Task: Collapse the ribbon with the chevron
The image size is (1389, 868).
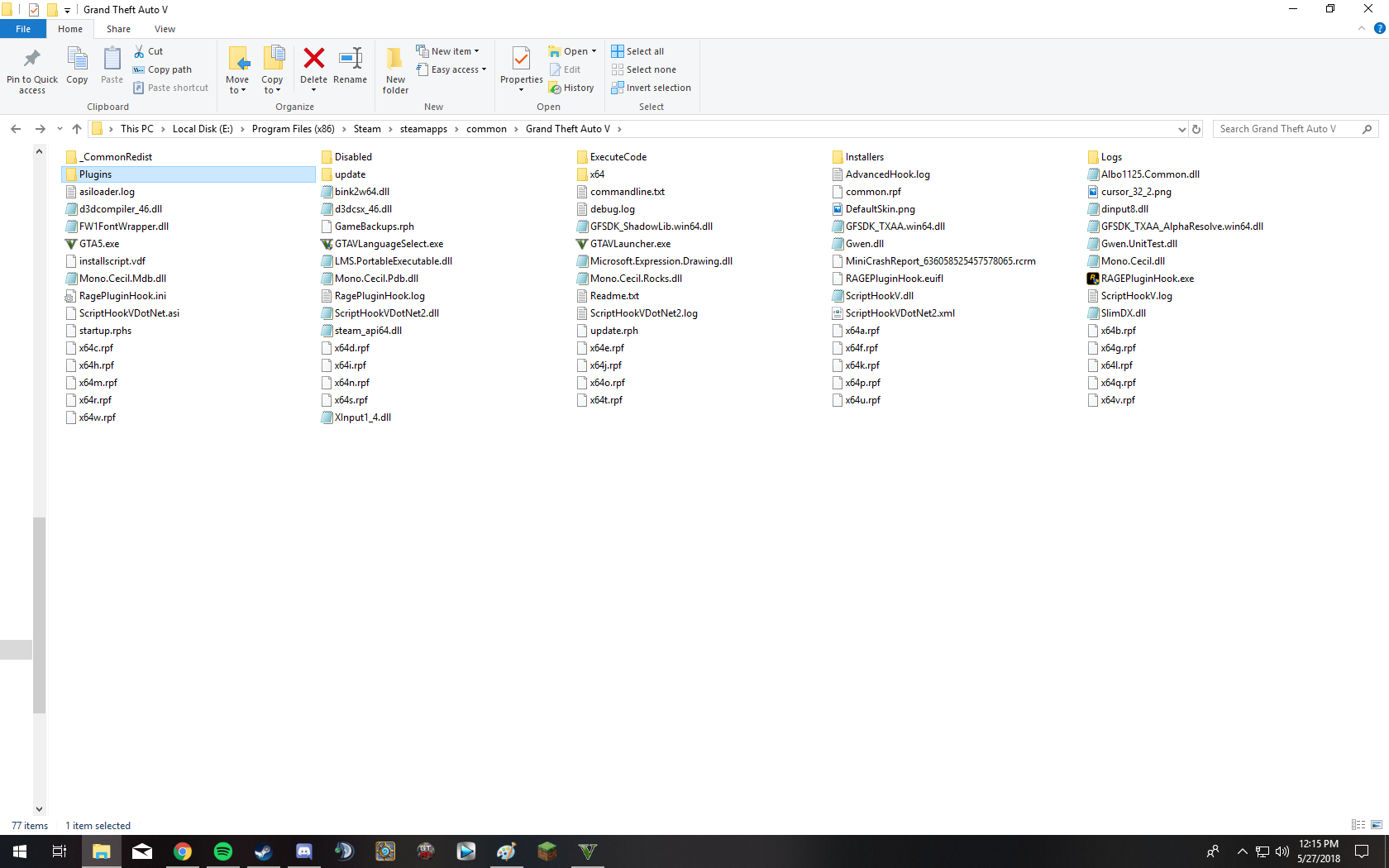Action: (x=1362, y=28)
